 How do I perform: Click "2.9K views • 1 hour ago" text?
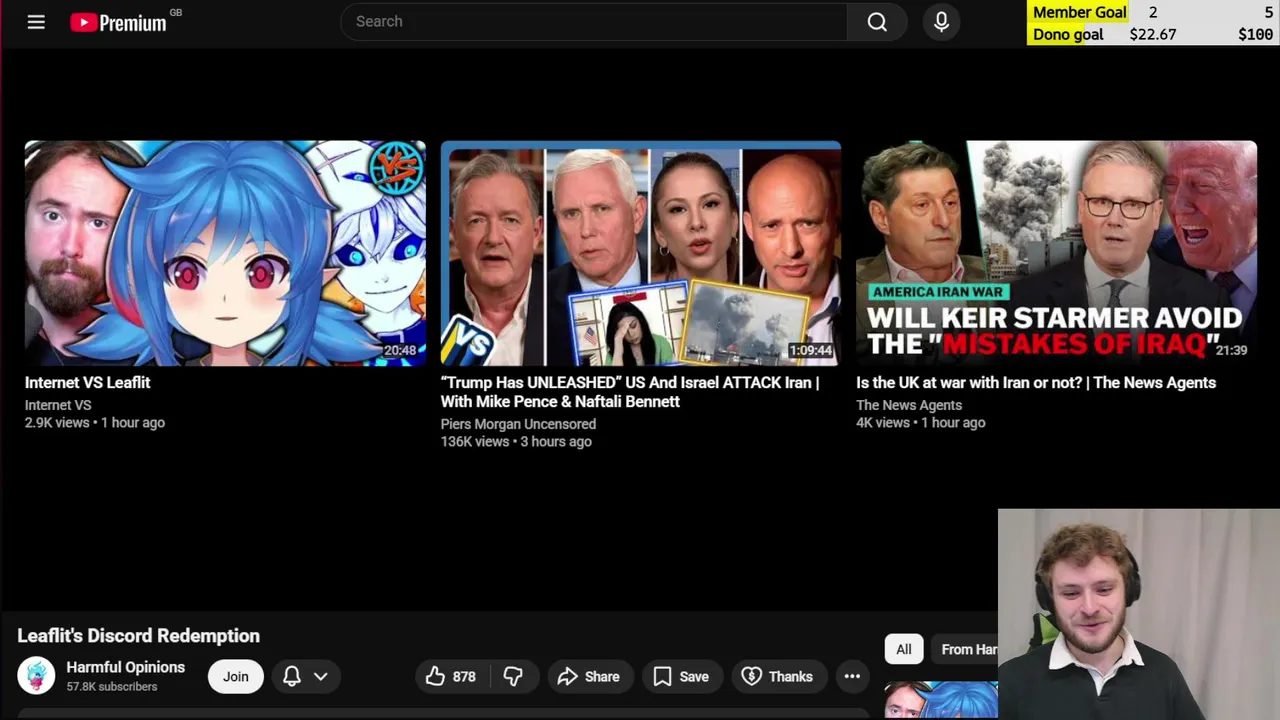pos(95,423)
